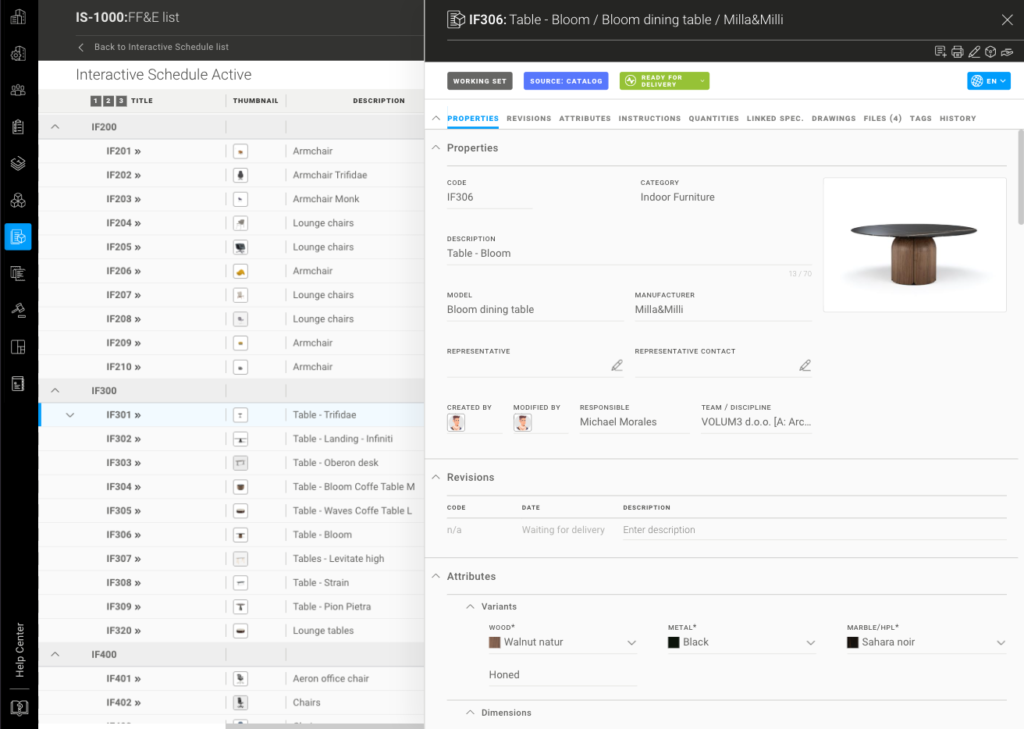Click the print icon in item toolbar
This screenshot has height=729, width=1024.
[957, 52]
